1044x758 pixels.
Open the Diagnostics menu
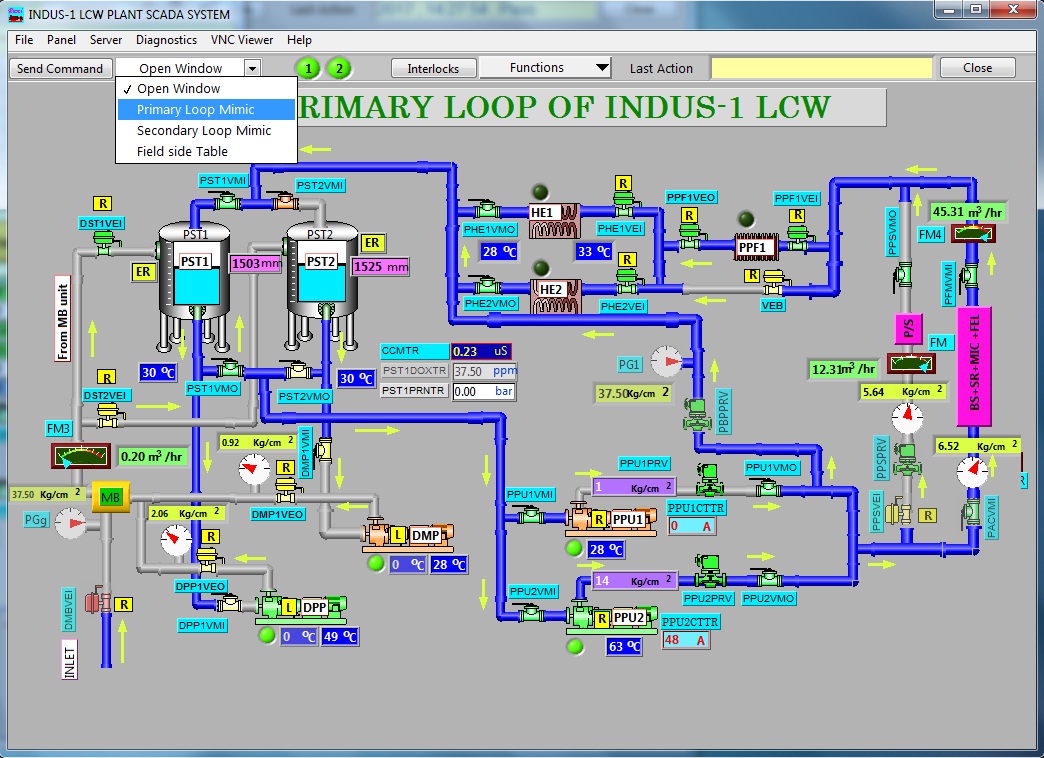point(166,40)
